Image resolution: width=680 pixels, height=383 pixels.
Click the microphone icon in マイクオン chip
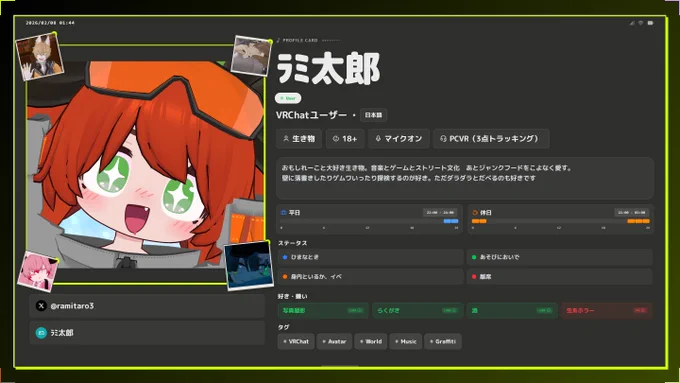(x=378, y=139)
